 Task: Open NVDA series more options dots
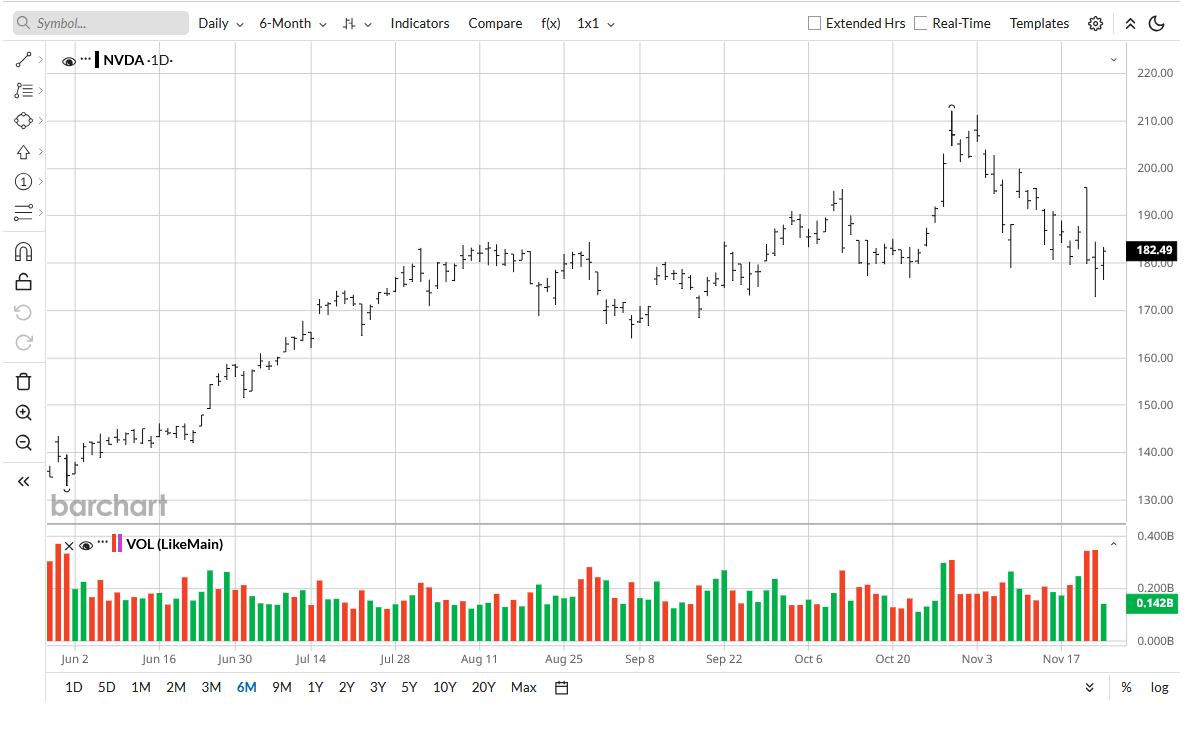point(86,58)
